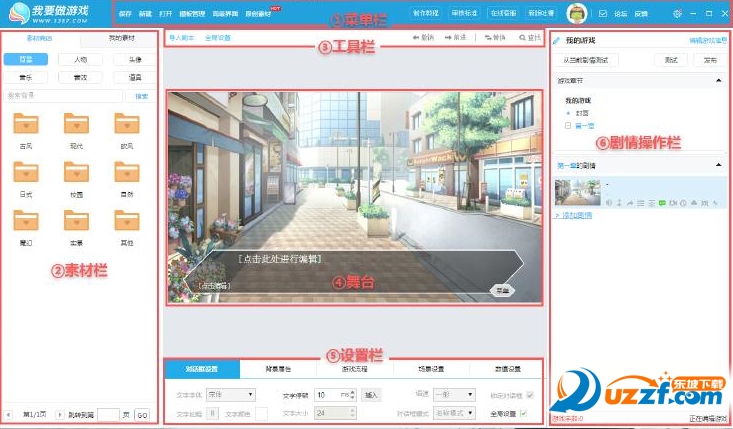
Task: Toggle the 锁定对话框 checkbox
Action: point(530,395)
